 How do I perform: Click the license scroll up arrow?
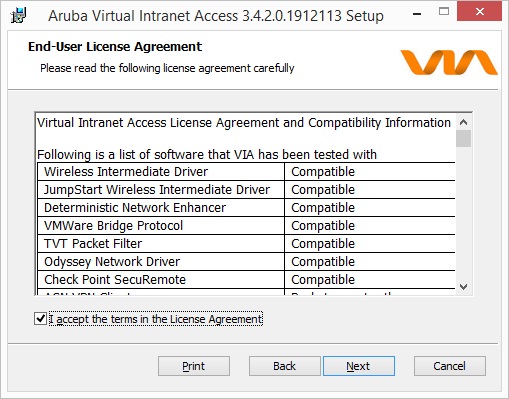pos(463,122)
